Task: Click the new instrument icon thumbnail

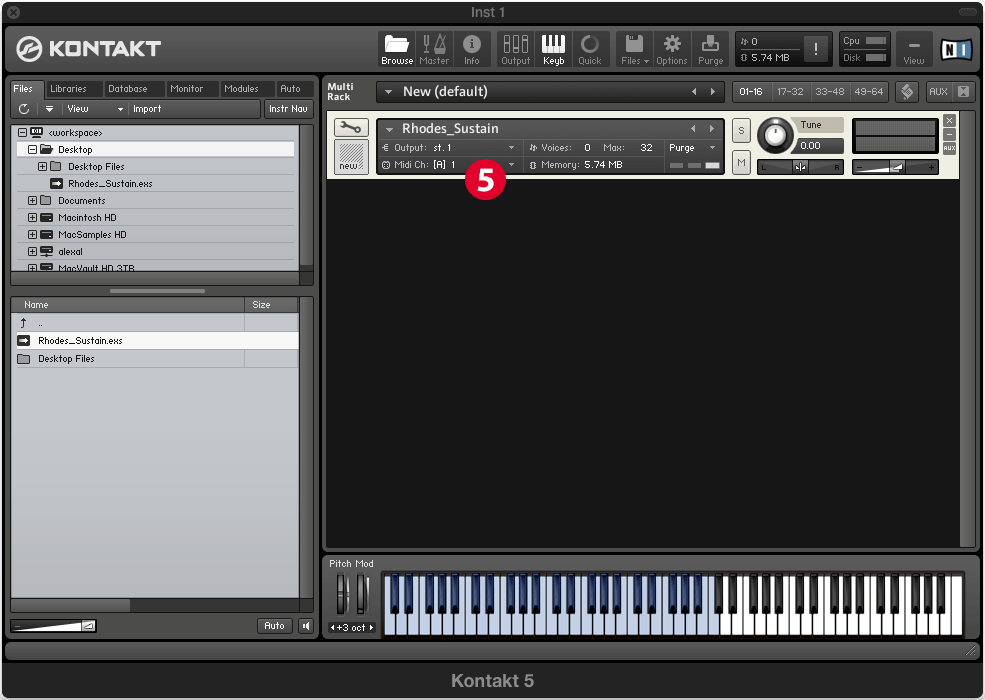Action: click(x=351, y=156)
